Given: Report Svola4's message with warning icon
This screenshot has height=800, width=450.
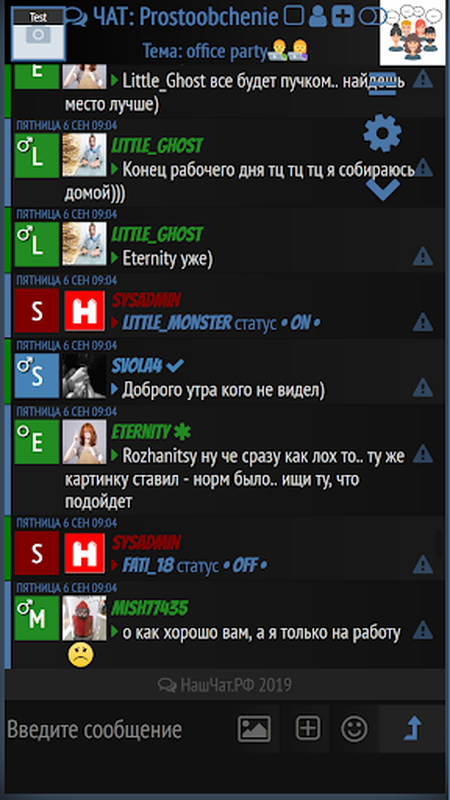Looking at the screenshot, I should [x=423, y=388].
